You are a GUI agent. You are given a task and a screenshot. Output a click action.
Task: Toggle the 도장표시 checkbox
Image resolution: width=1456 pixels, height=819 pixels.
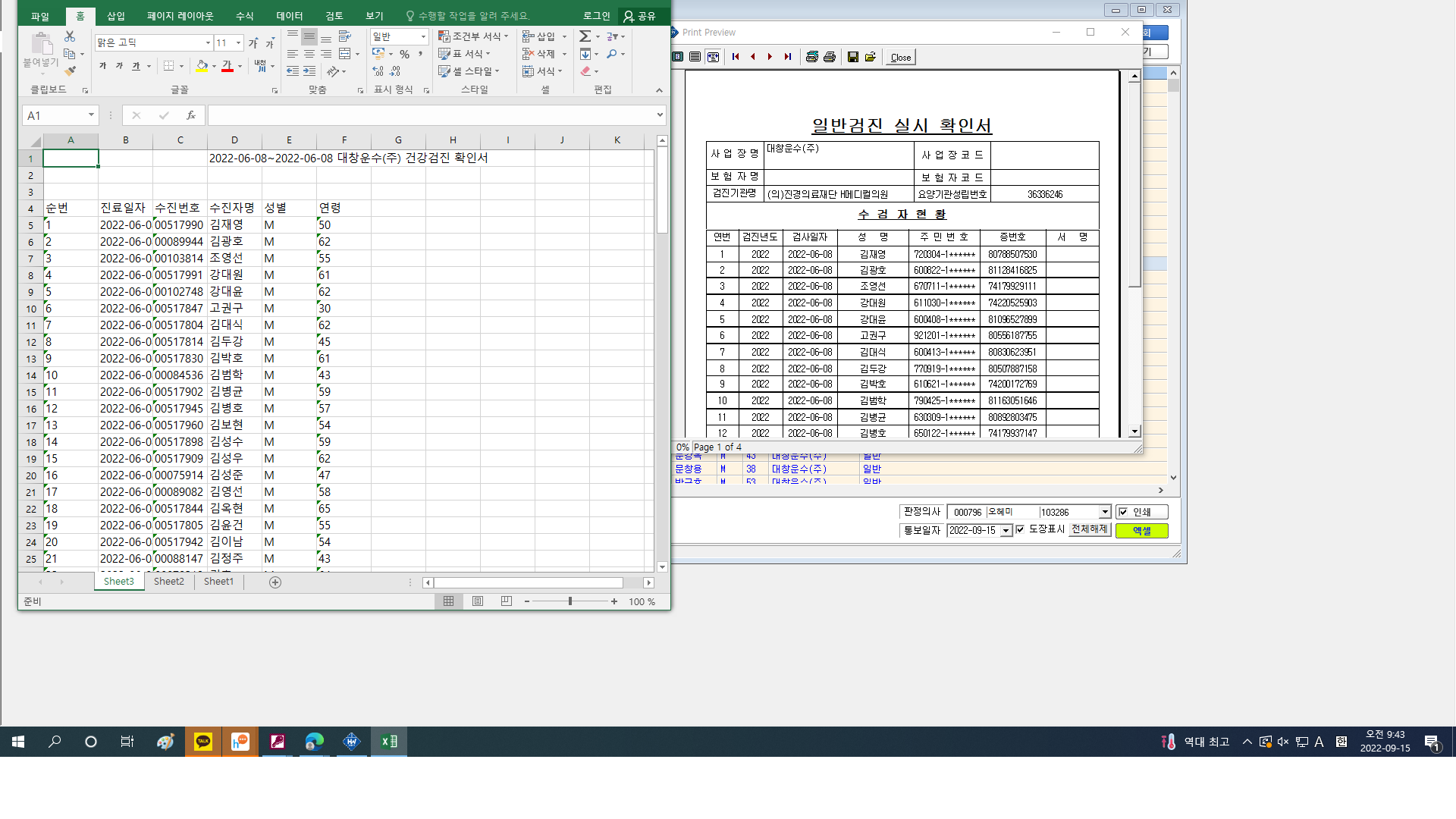tap(1020, 529)
